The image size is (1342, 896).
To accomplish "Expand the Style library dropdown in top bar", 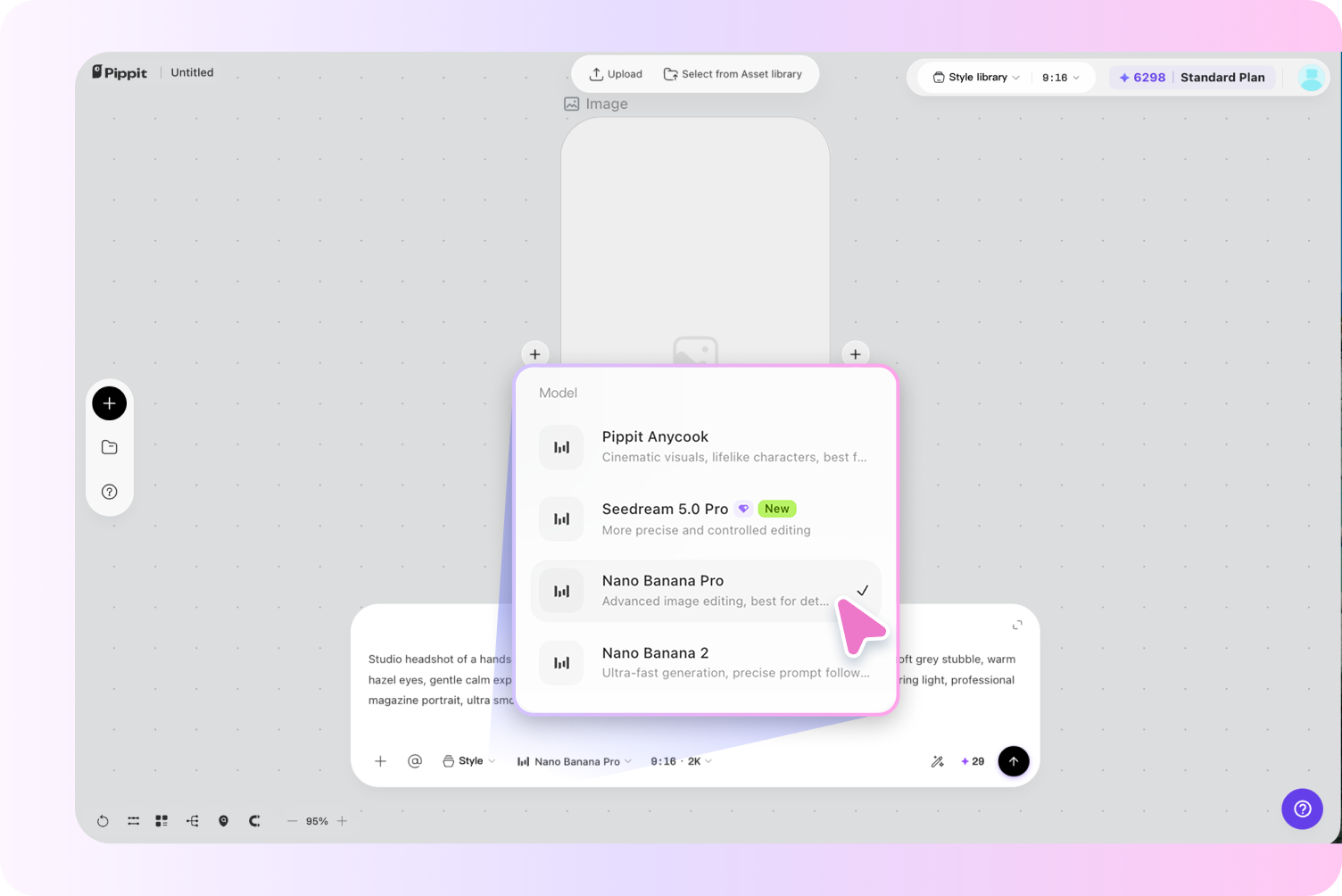I will [x=976, y=78].
